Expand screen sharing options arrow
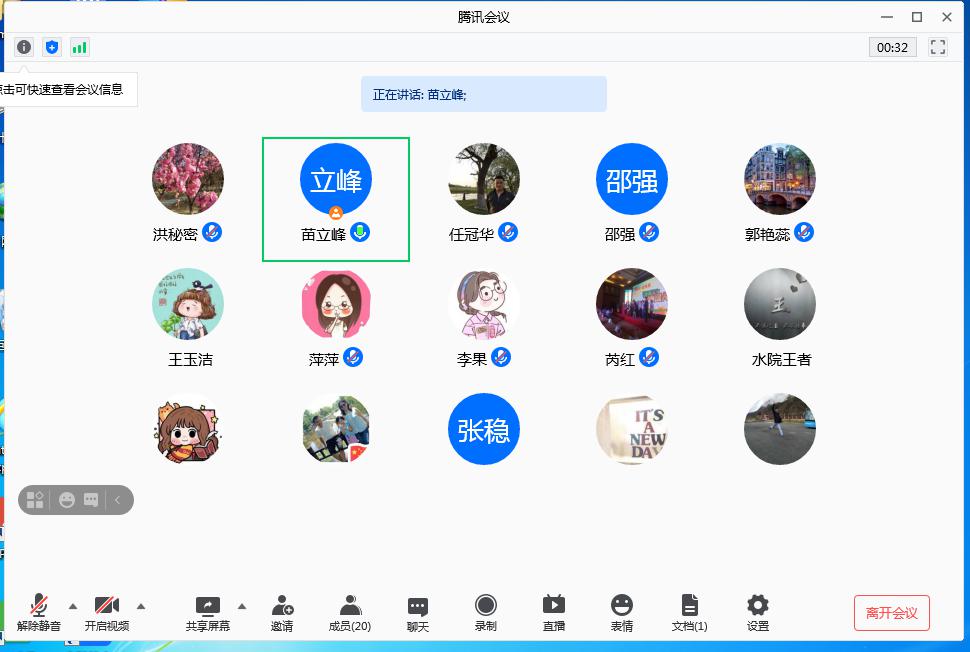This screenshot has width=970, height=652. (240, 607)
